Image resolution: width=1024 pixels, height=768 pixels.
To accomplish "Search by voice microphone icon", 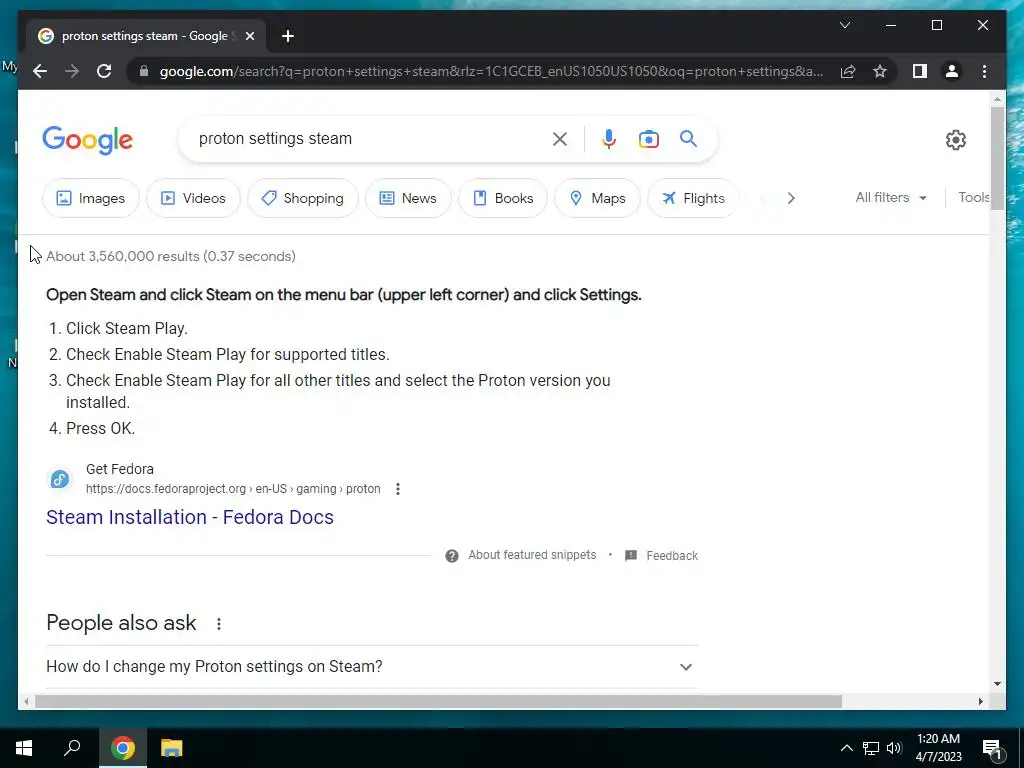I will point(609,138).
